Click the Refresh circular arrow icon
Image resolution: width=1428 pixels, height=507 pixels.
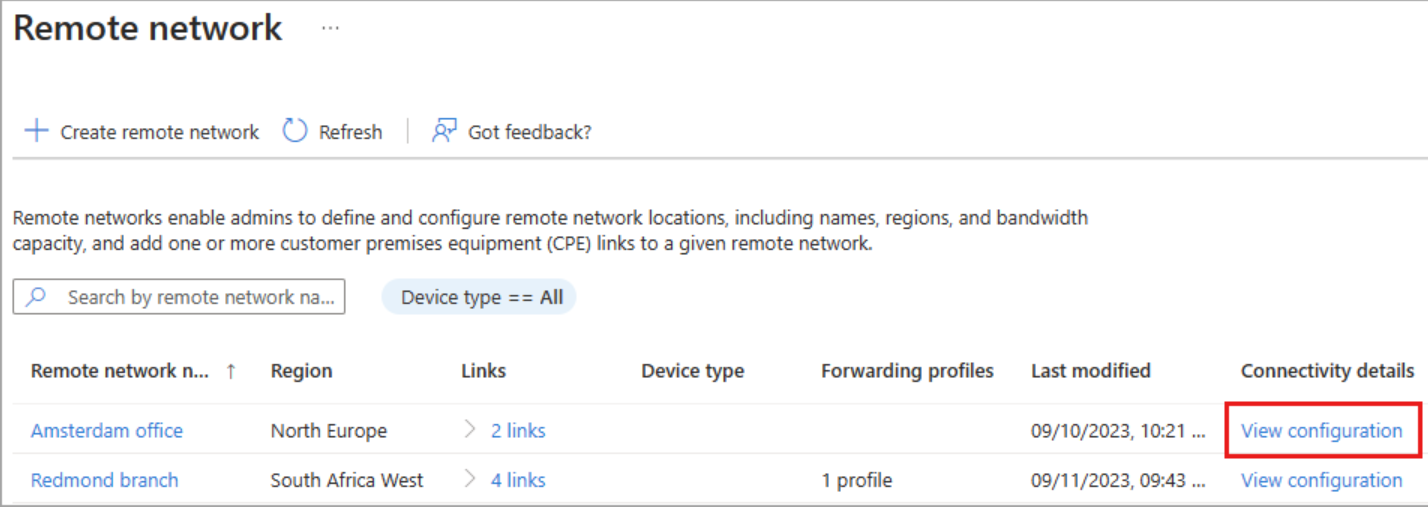pyautogui.click(x=295, y=131)
